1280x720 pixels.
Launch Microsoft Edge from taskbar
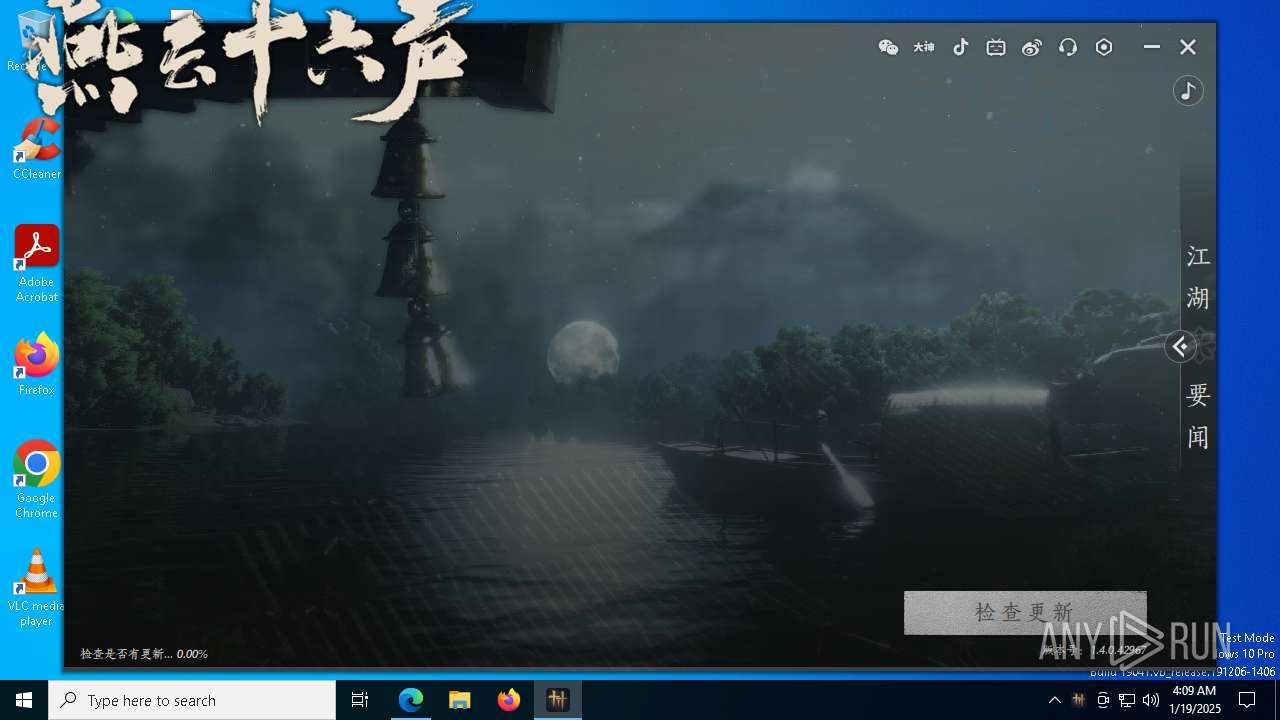click(411, 700)
